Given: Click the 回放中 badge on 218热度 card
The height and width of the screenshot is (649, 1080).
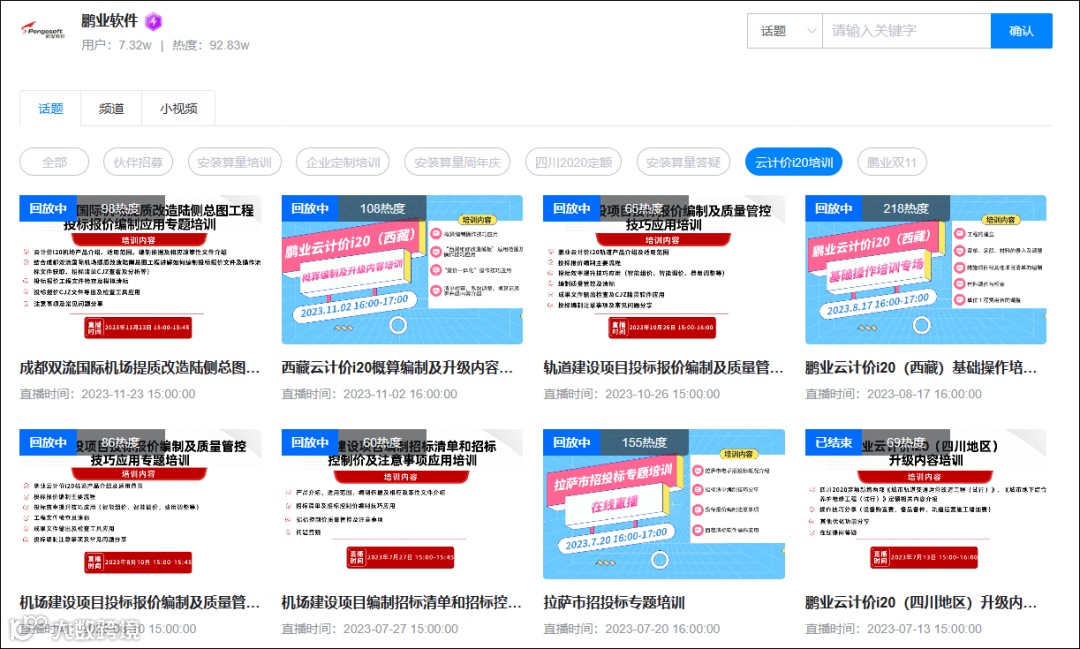Looking at the screenshot, I should coord(833,208).
